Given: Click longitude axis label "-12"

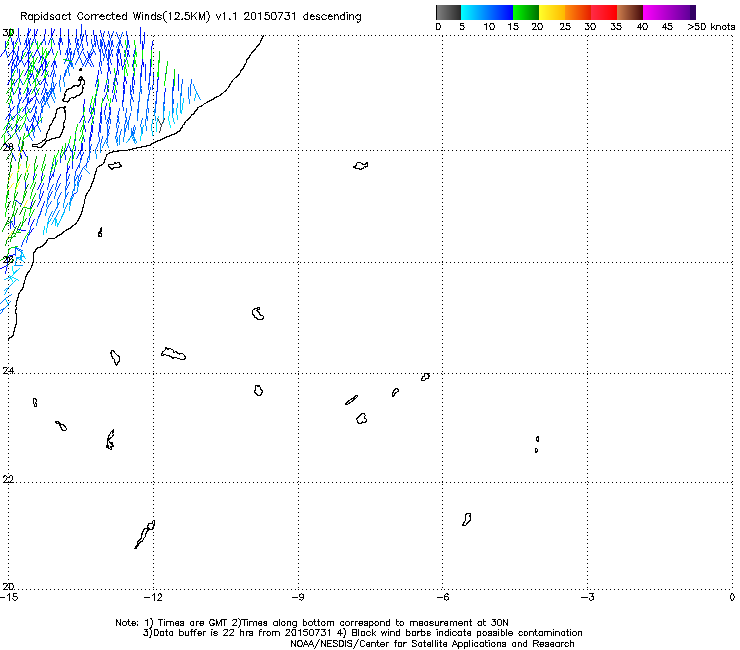Looking at the screenshot, I should point(153,597).
